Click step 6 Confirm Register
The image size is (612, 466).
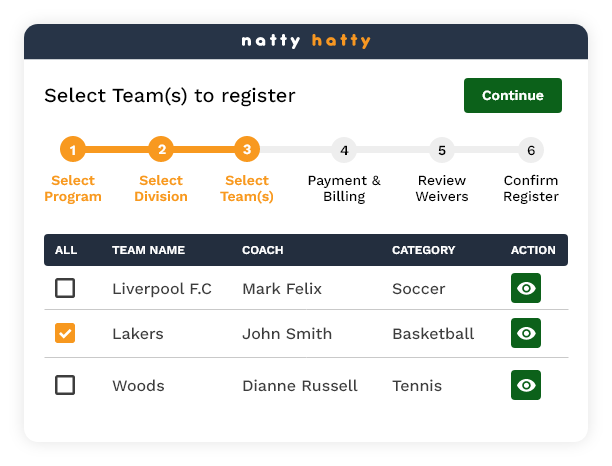pos(531,150)
